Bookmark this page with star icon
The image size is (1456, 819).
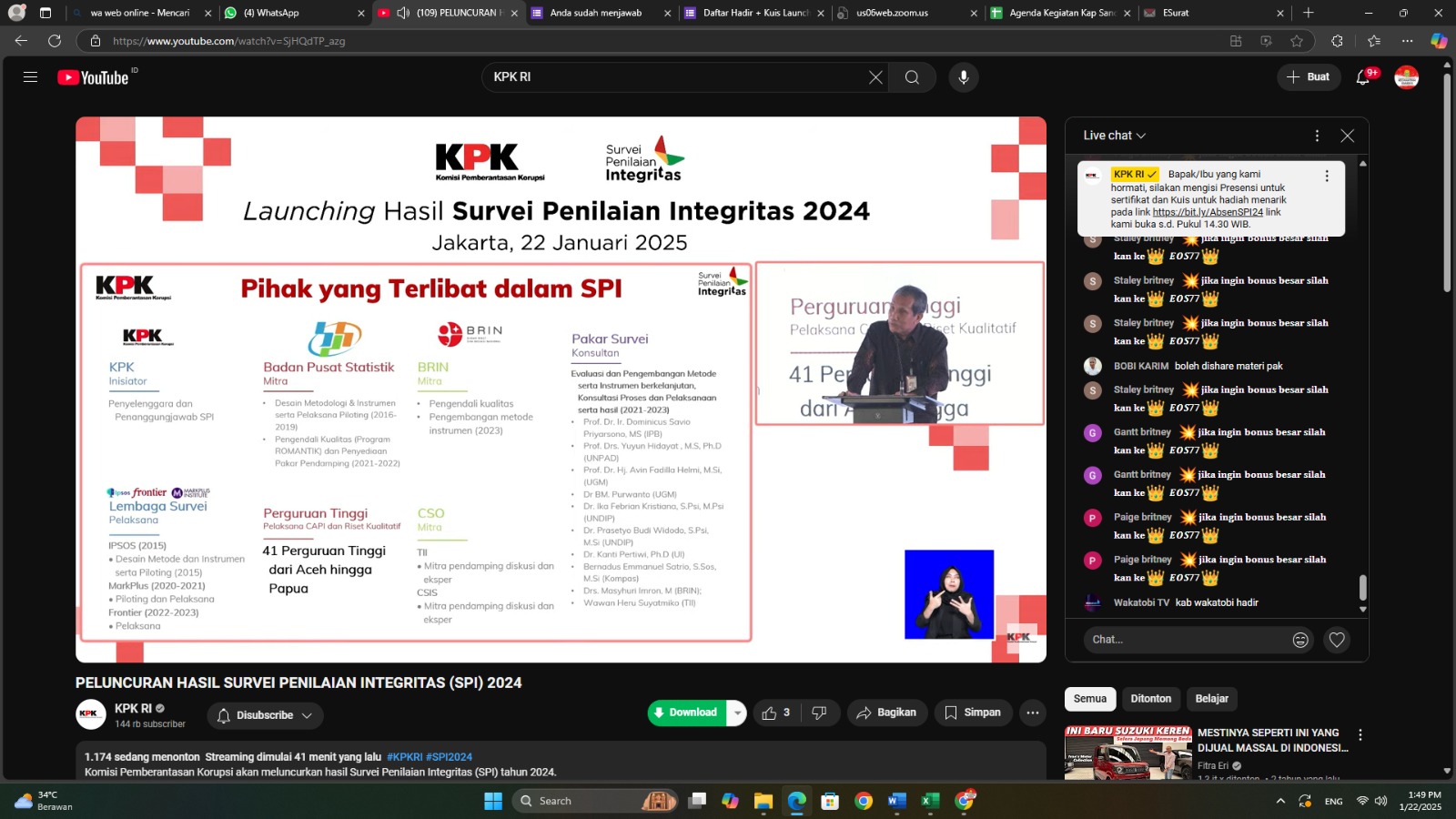pyautogui.click(x=1297, y=41)
